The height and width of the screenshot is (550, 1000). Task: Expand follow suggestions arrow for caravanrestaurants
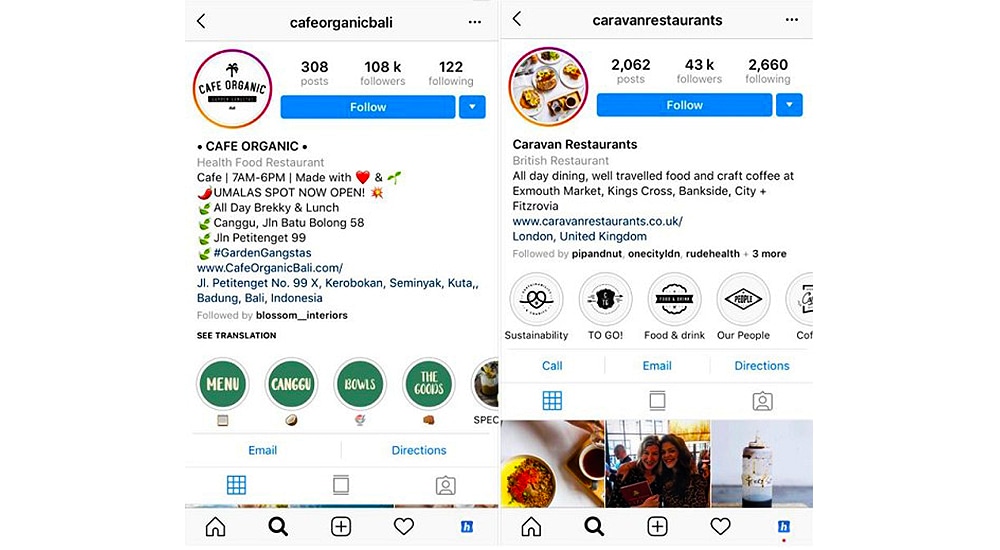pos(789,105)
